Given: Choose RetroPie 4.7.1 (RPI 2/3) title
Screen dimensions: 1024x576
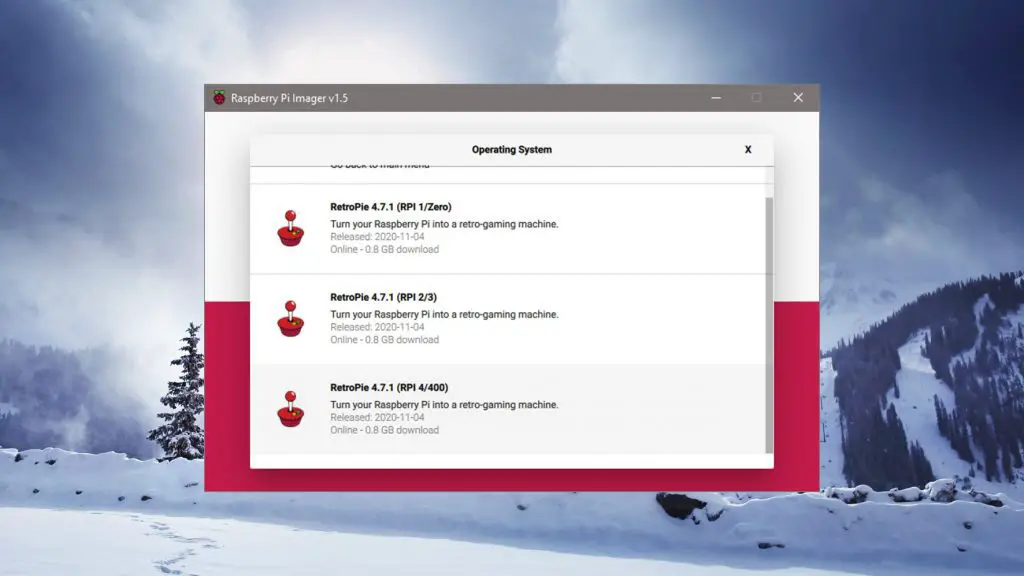Looking at the screenshot, I should [x=383, y=297].
